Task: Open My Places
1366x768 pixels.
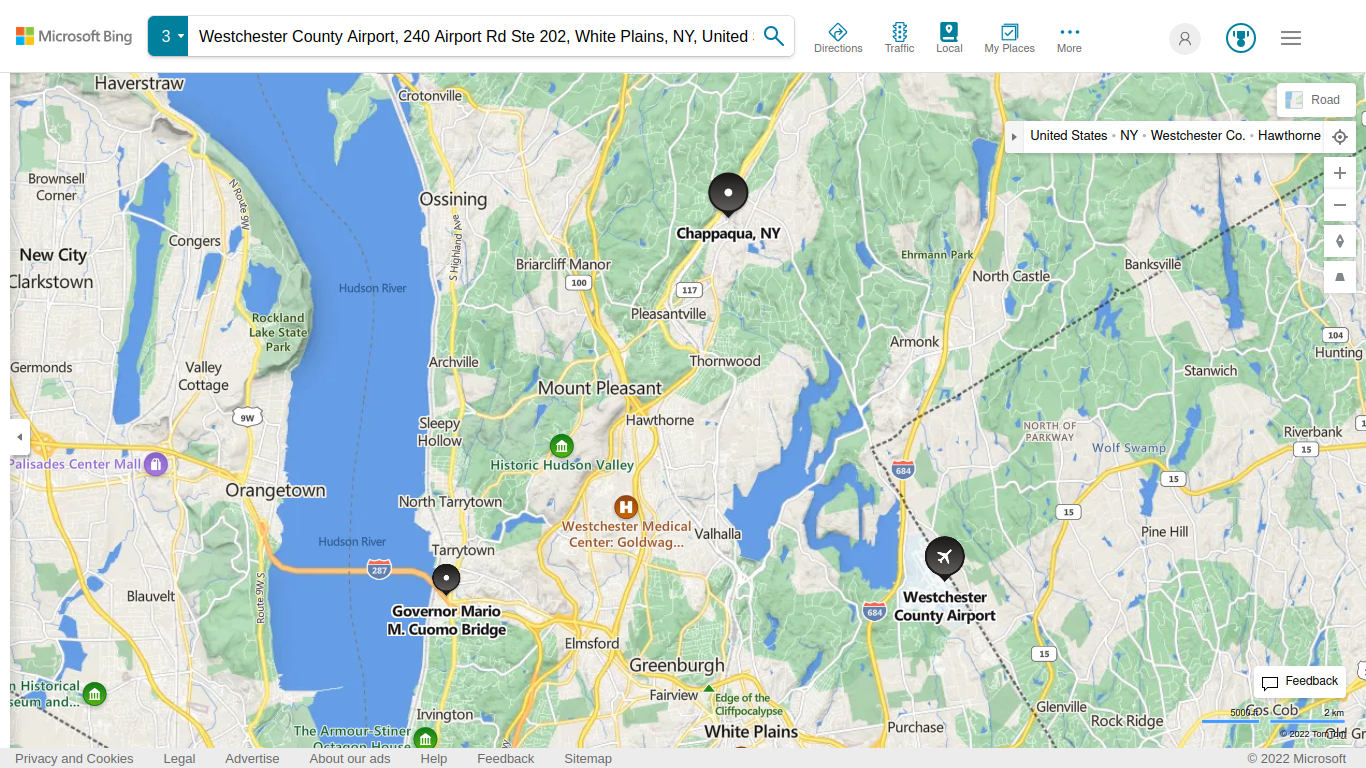Action: click(x=1009, y=38)
